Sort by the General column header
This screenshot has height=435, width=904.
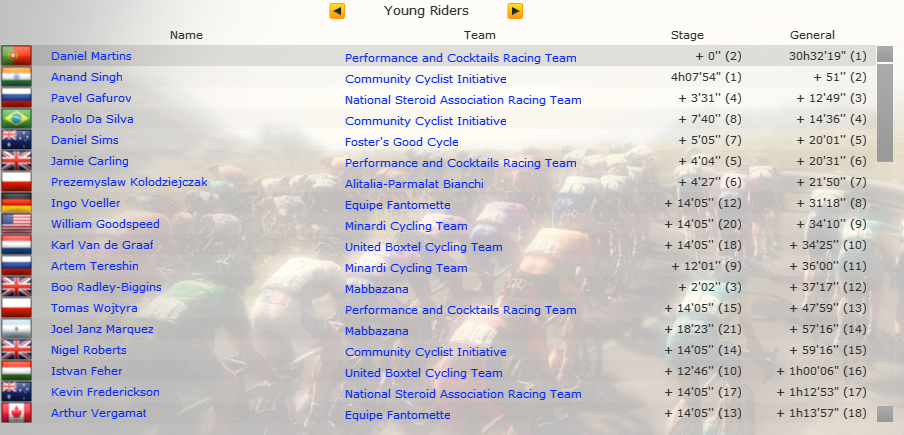tap(812, 35)
